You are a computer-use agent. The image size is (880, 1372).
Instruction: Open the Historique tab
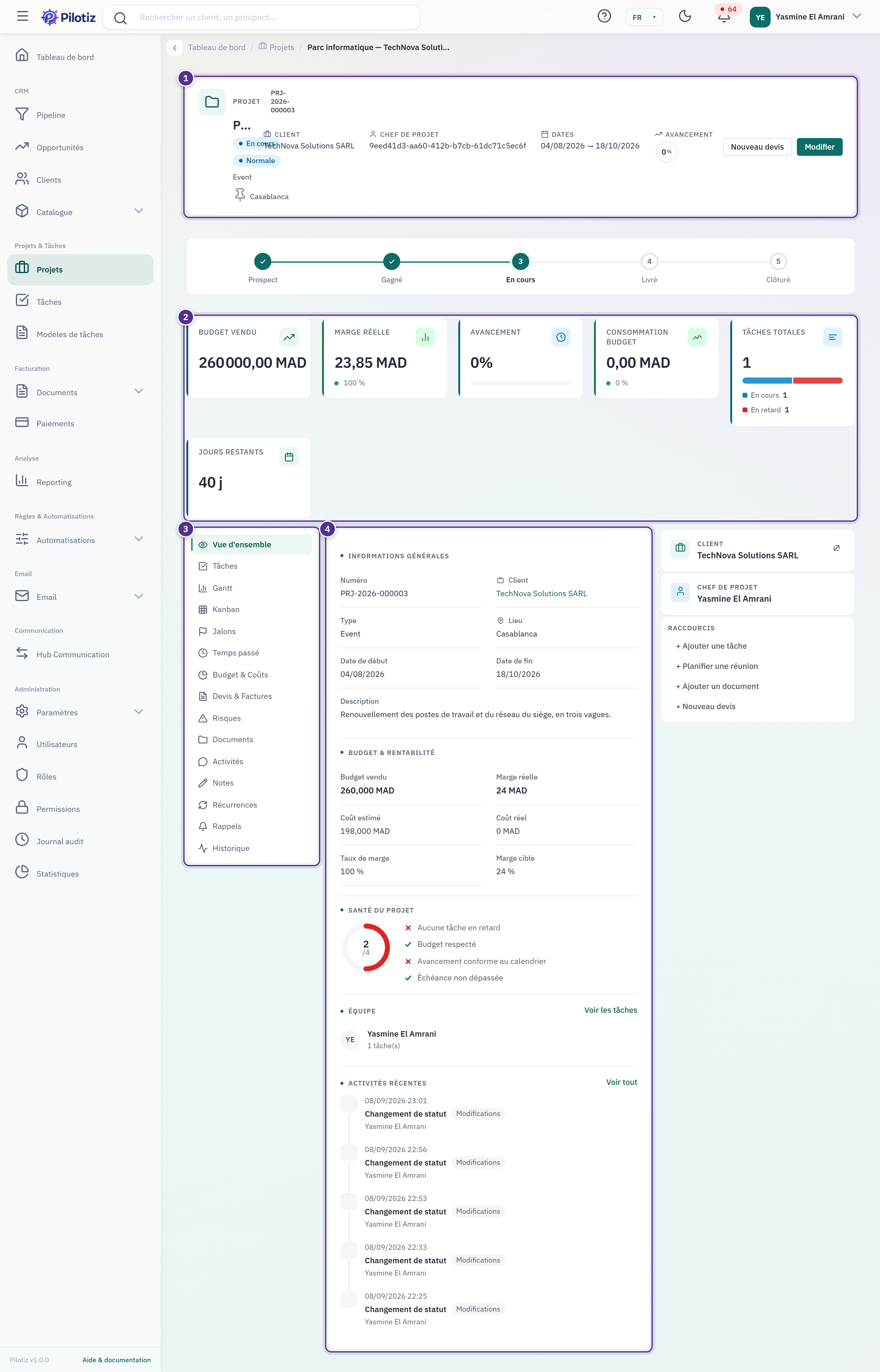252,849
